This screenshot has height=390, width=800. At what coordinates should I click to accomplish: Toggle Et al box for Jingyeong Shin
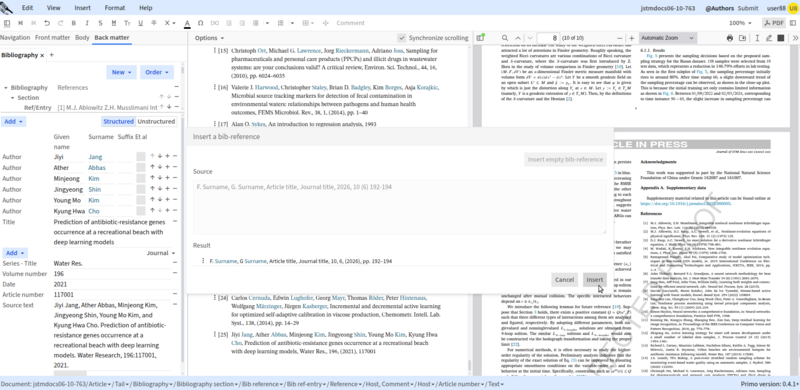(x=140, y=189)
